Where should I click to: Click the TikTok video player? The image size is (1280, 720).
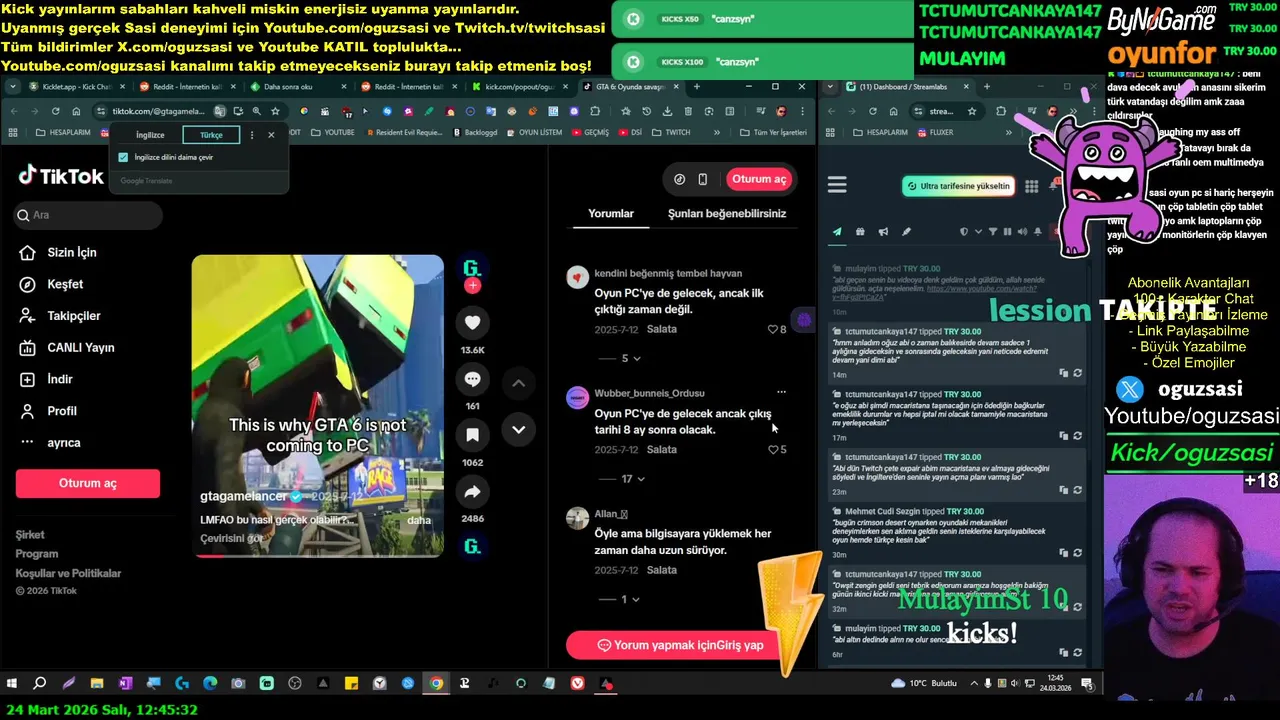318,405
